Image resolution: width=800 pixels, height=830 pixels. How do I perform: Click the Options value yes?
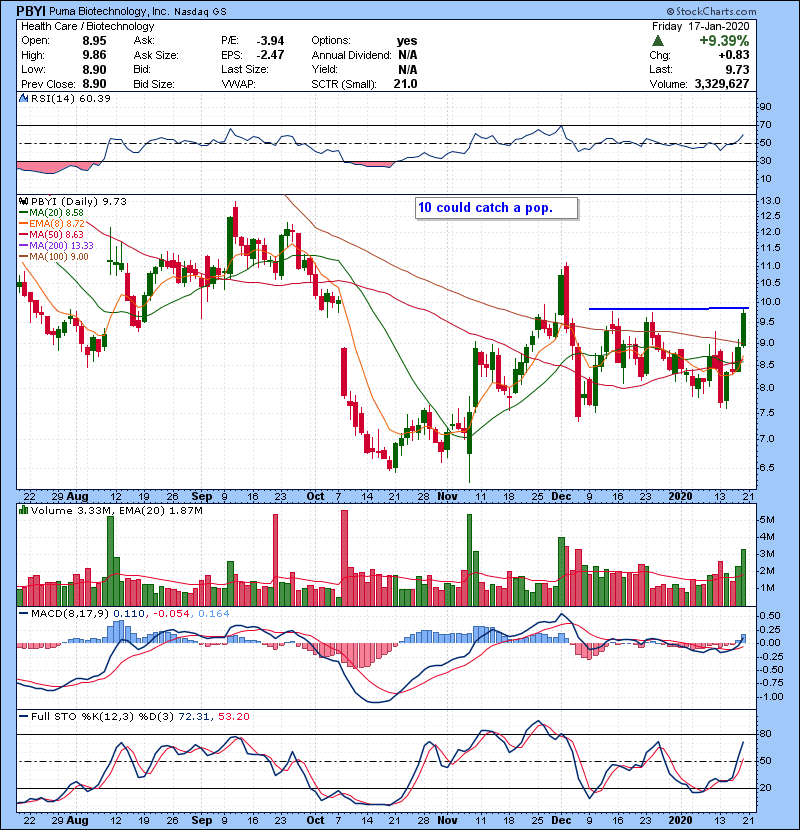tap(407, 41)
